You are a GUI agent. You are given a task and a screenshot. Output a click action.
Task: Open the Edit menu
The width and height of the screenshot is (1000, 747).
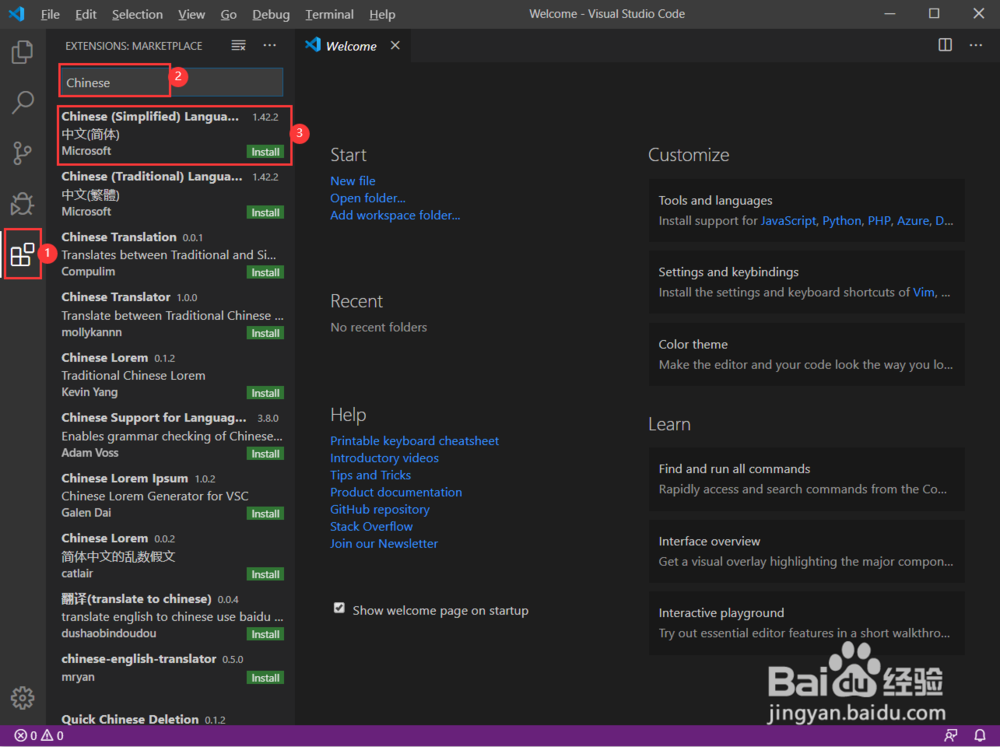coord(85,14)
